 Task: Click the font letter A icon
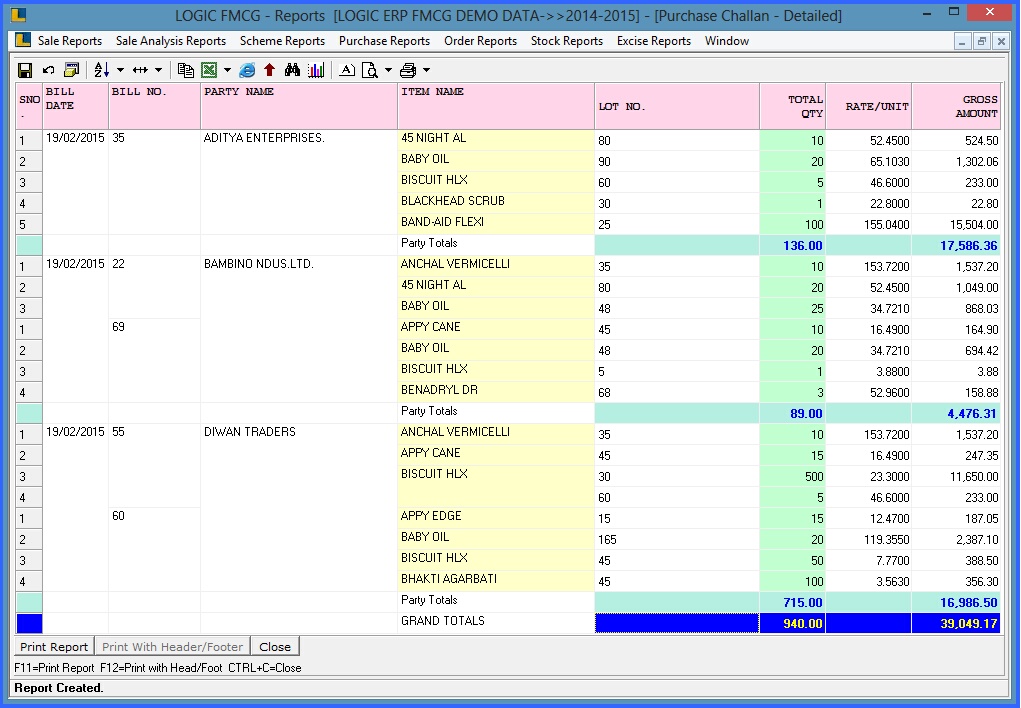347,70
